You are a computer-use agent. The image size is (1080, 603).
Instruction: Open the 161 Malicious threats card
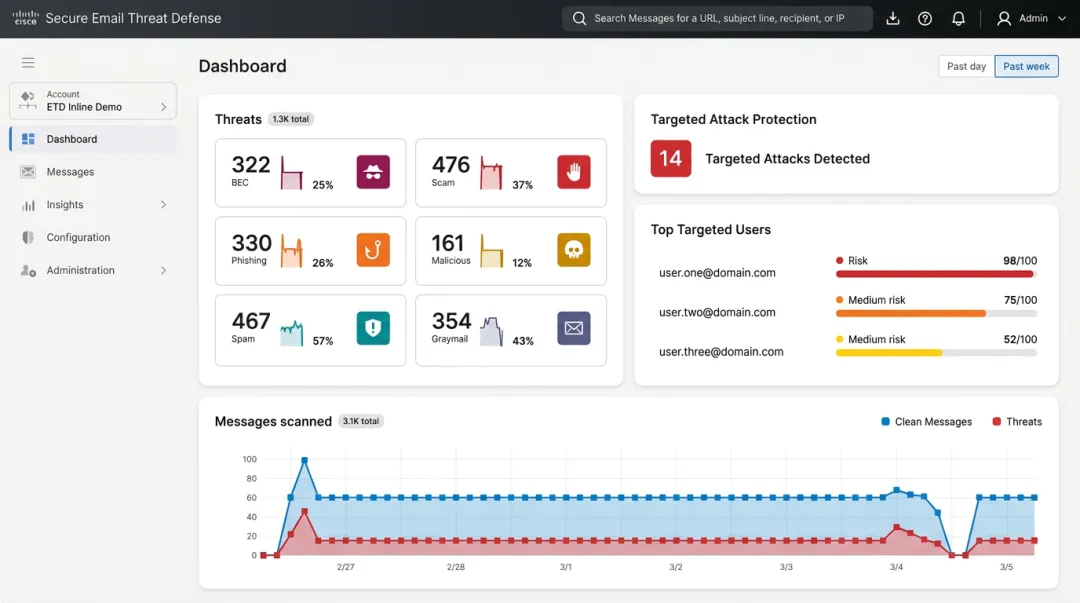pos(511,251)
